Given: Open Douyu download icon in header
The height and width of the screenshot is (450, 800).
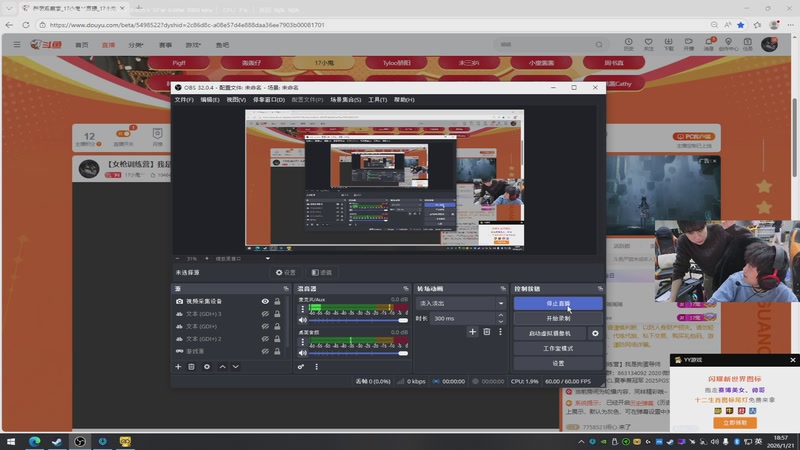Looking at the screenshot, I should 668,44.
